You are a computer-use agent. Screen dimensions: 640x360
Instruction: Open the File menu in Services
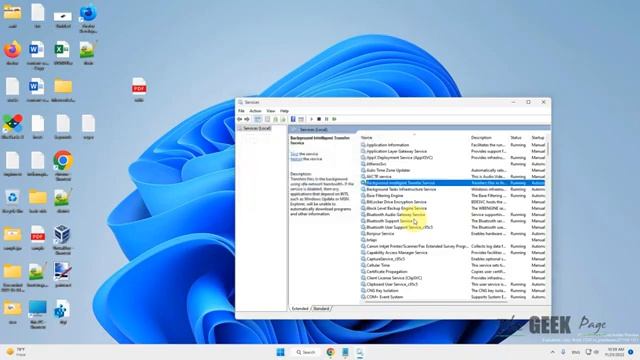click(x=241, y=111)
